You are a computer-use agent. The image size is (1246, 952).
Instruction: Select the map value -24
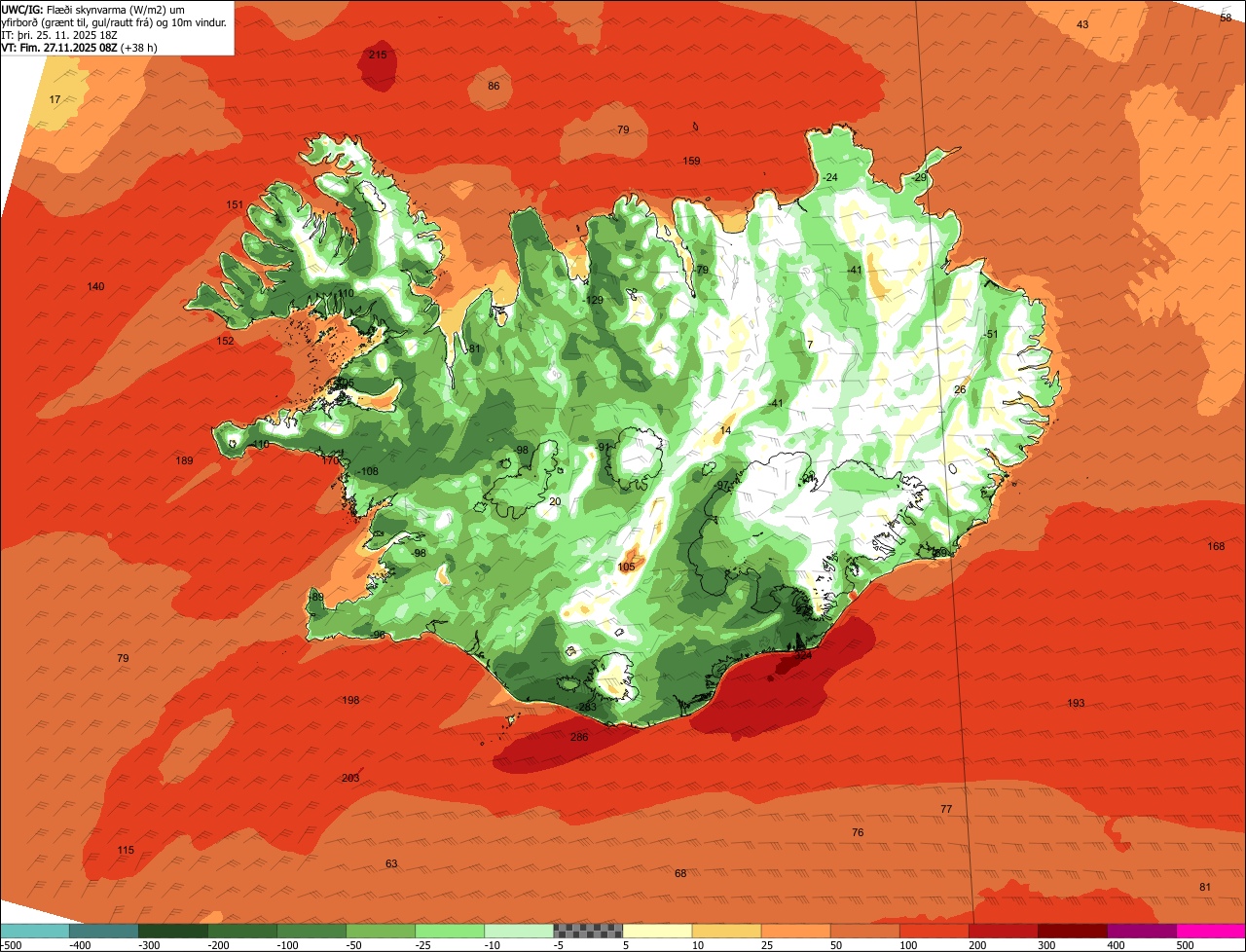[x=829, y=177]
